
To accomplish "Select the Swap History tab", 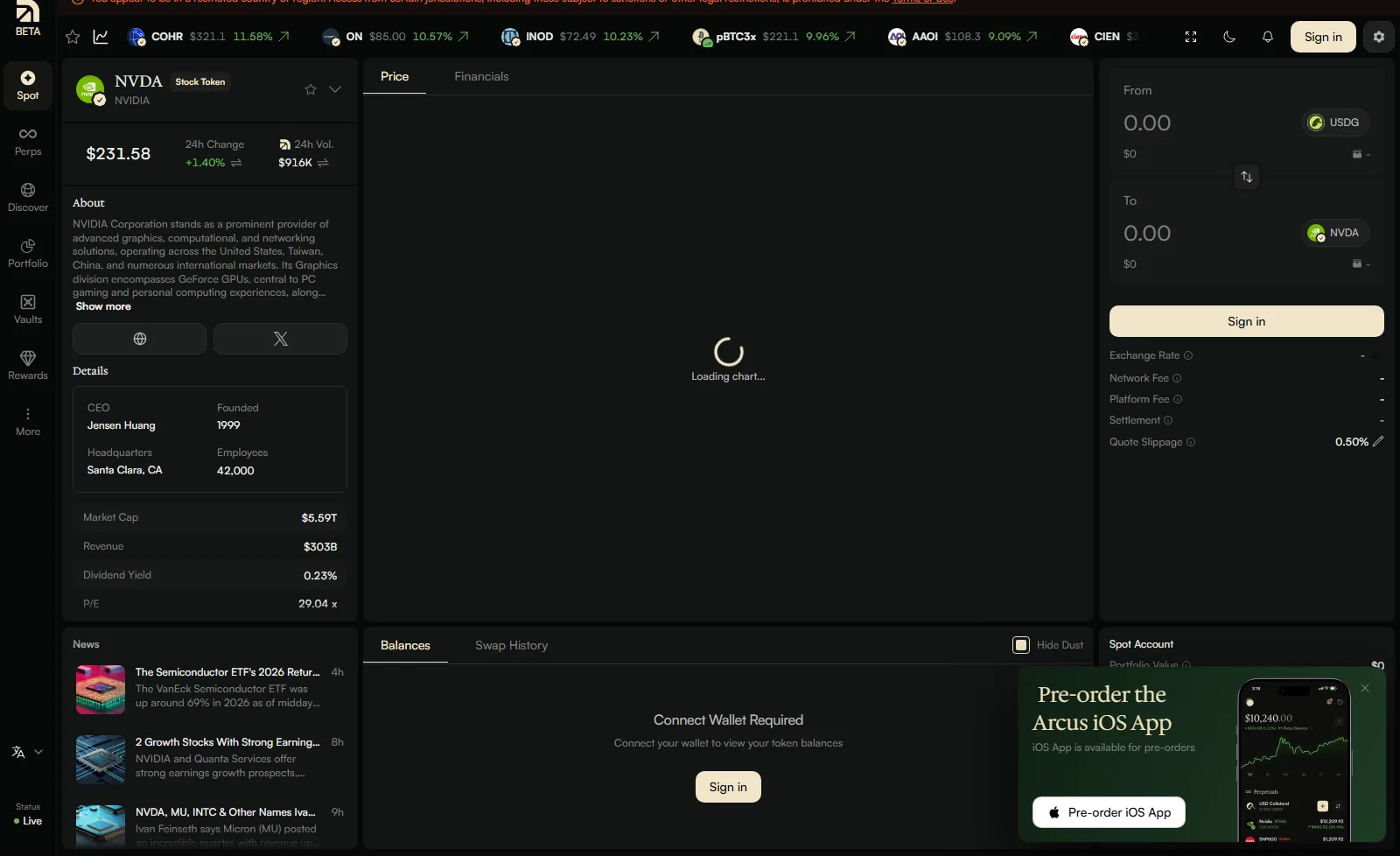I will pos(511,645).
